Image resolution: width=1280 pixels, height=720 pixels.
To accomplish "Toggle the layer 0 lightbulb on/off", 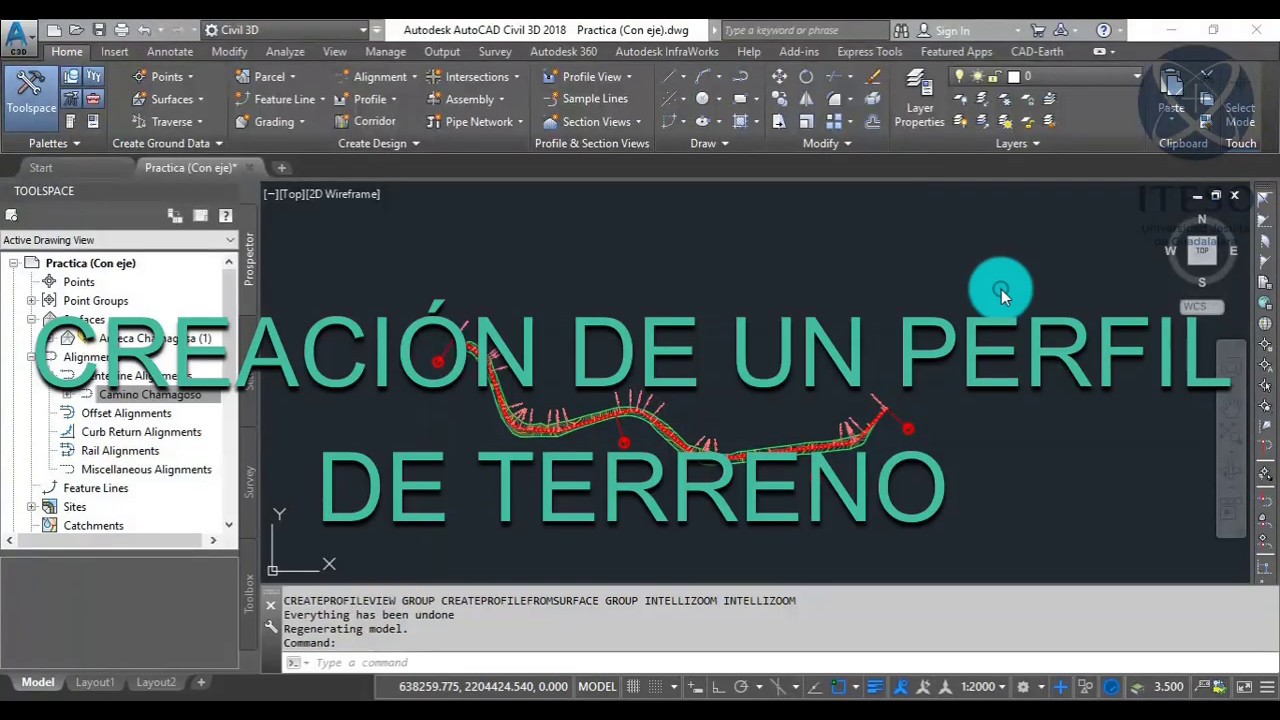I will pyautogui.click(x=960, y=76).
